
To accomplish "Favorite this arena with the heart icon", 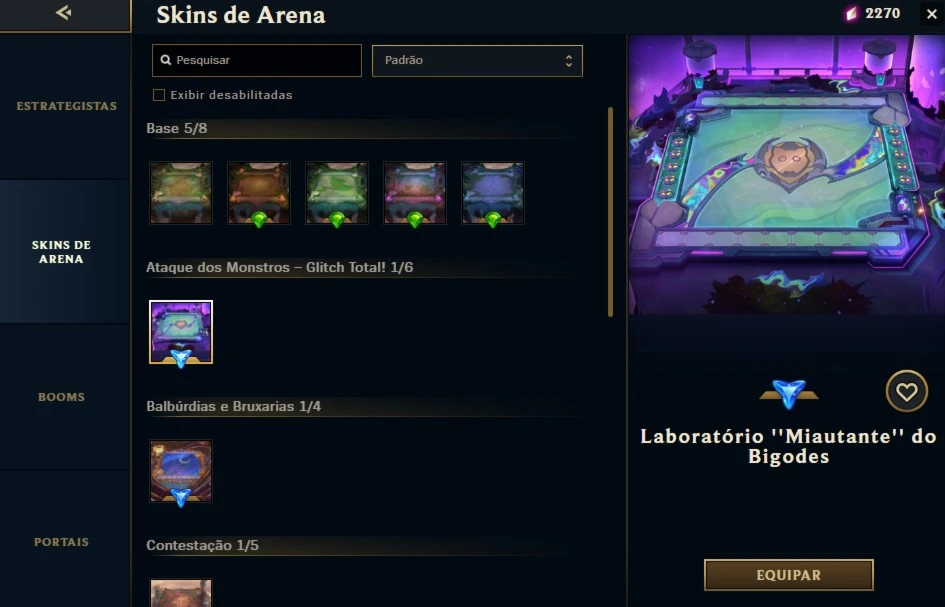I will (x=906, y=391).
